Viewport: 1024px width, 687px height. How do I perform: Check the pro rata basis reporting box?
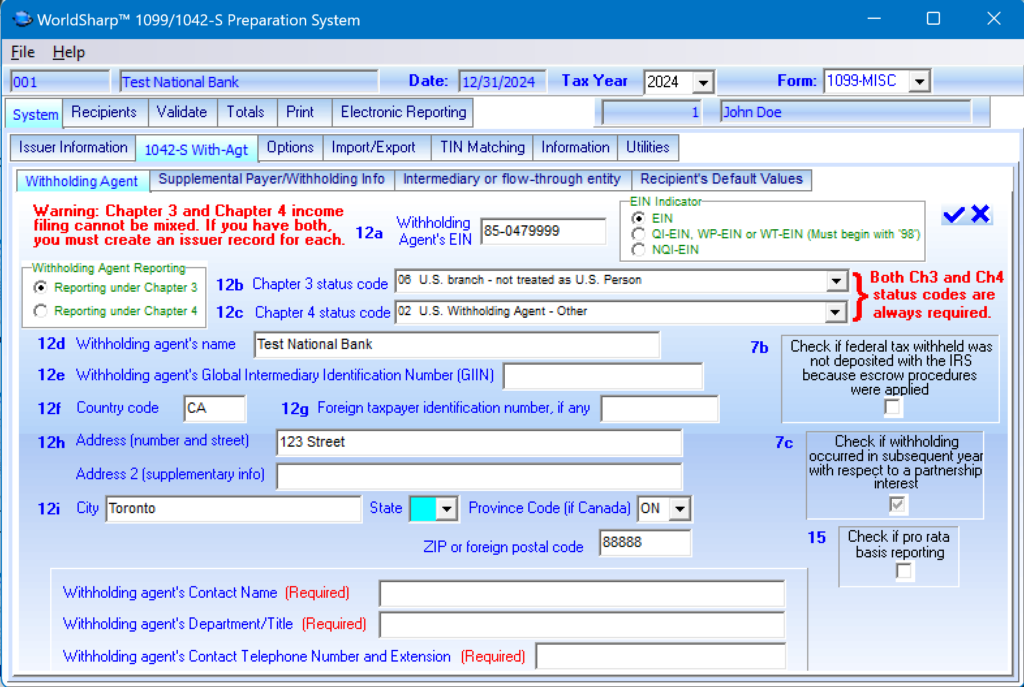click(x=903, y=571)
